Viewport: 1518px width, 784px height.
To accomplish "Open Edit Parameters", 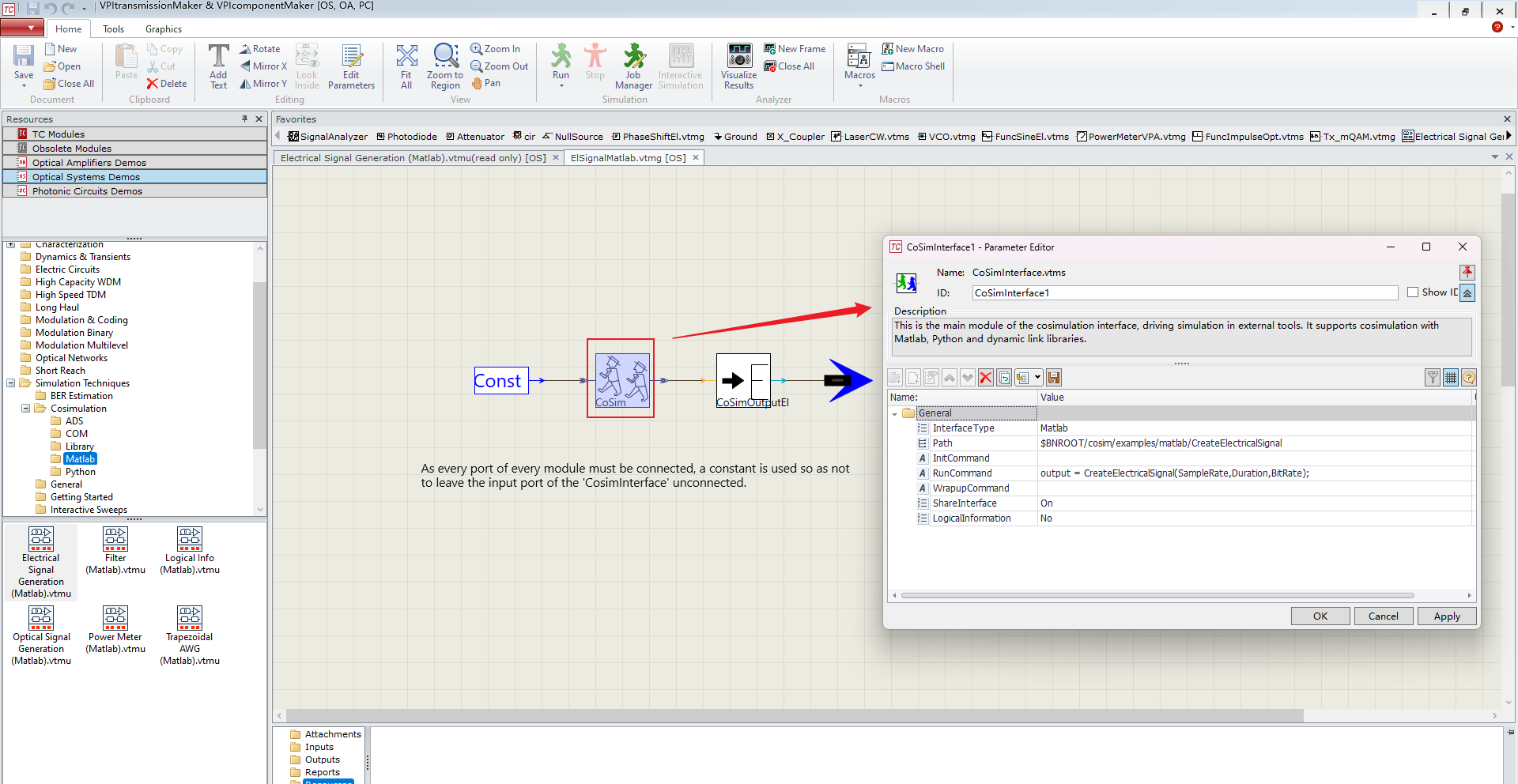I will point(351,66).
